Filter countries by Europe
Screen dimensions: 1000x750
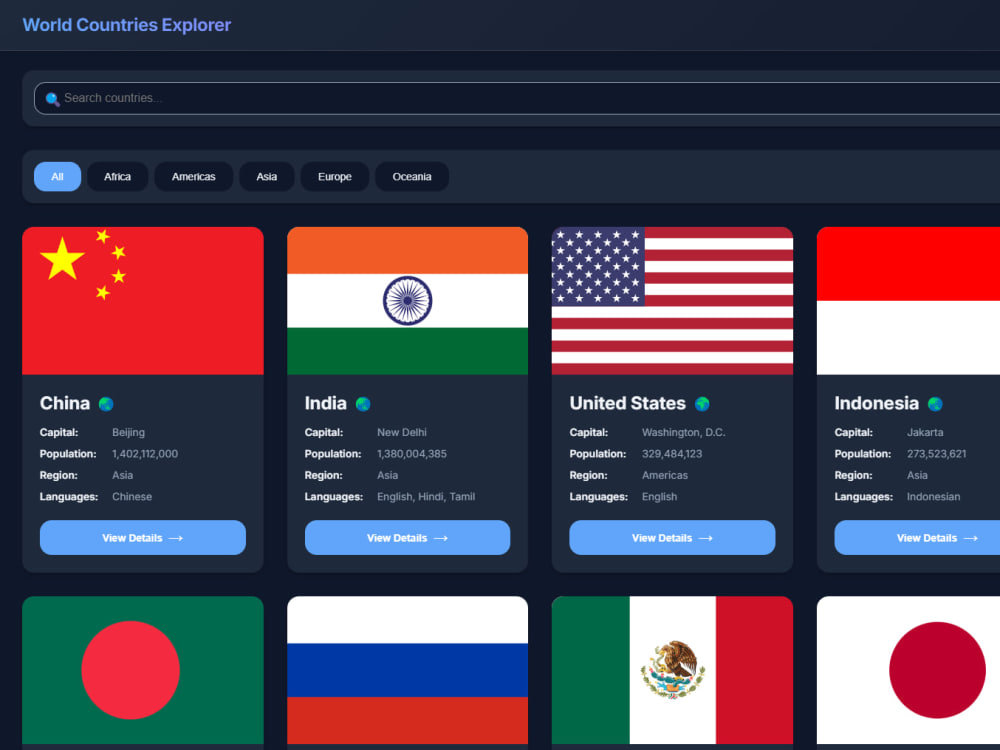[335, 177]
